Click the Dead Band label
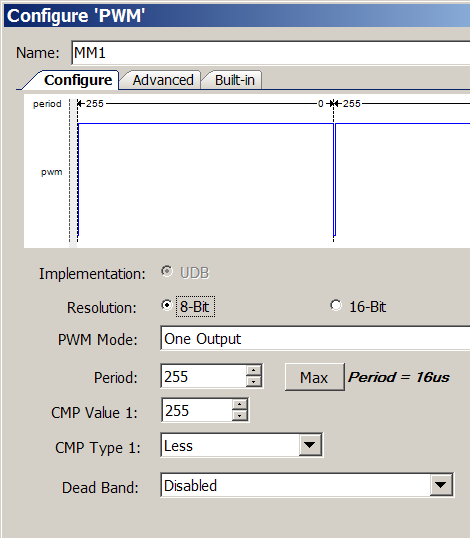The height and width of the screenshot is (538, 470). tap(100, 487)
